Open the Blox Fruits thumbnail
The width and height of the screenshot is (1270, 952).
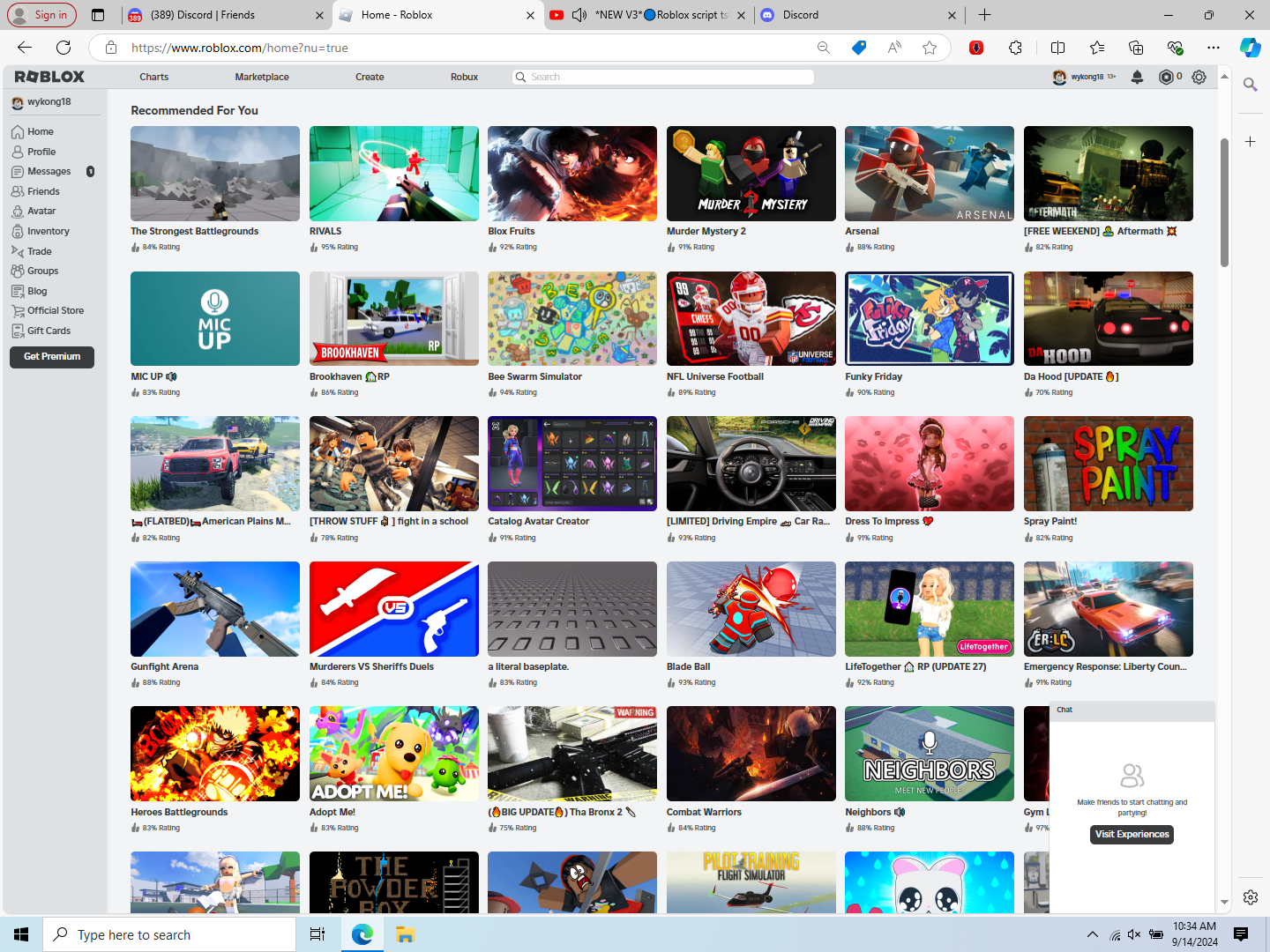tap(572, 174)
